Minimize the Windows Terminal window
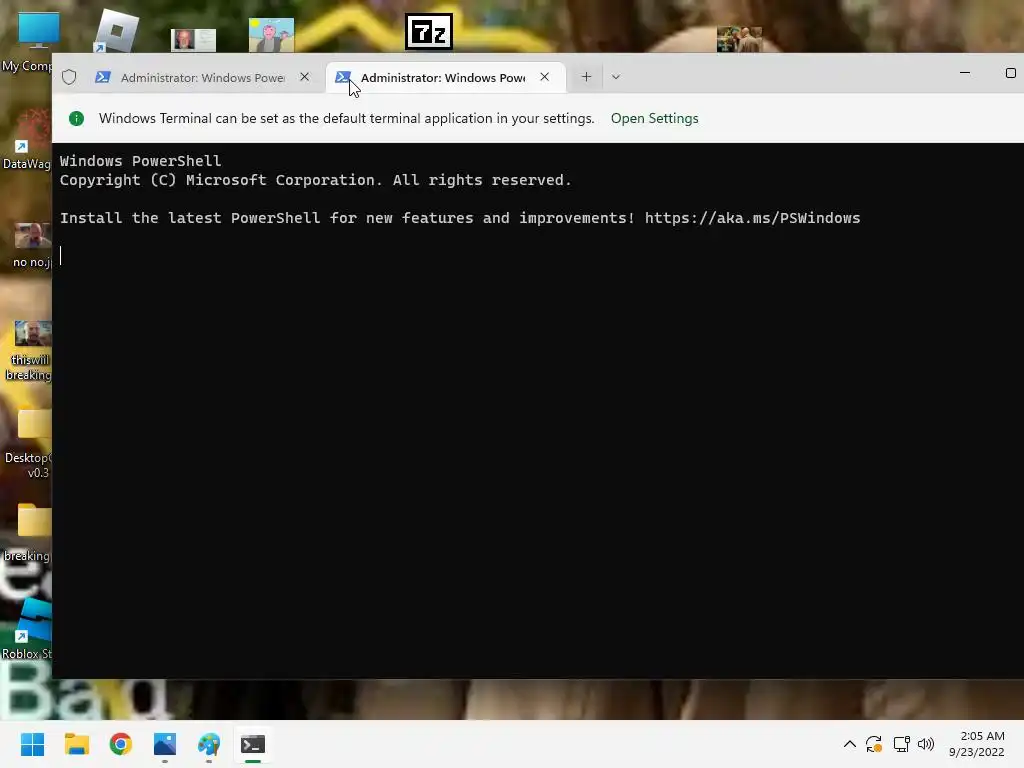Image resolution: width=1024 pixels, height=768 pixels. coord(965,73)
